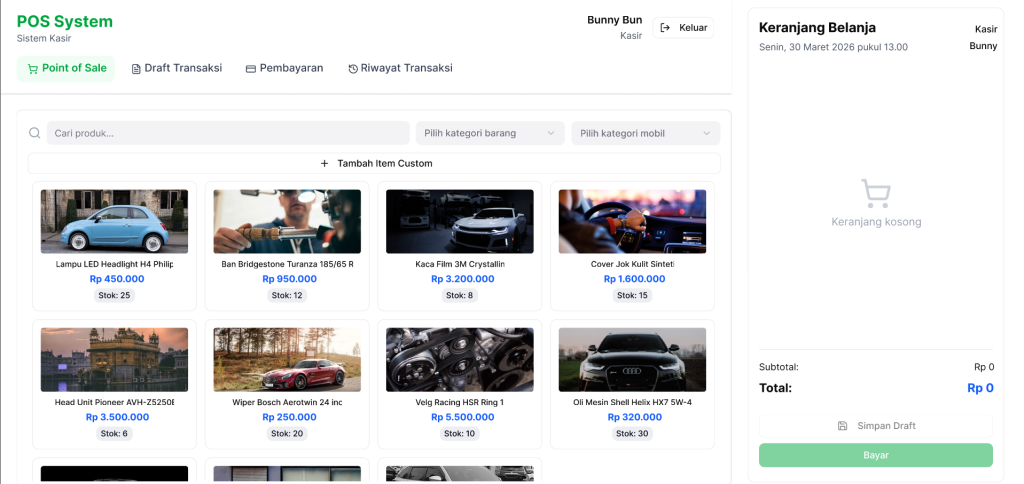Click the cart icon in Point of Sale tab
This screenshot has width=1024, height=484.
click(32, 69)
